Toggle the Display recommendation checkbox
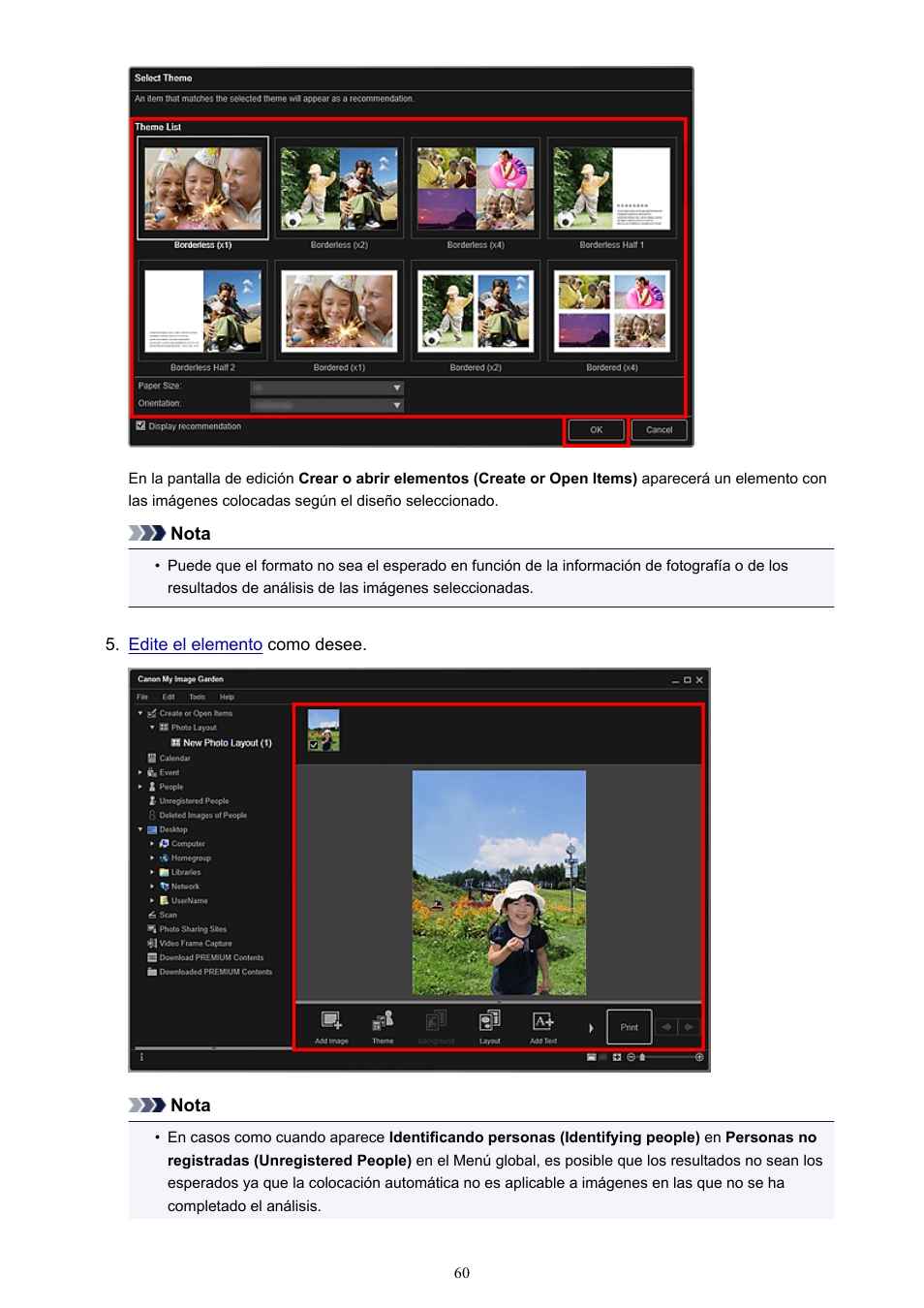Screen dimensions: 924x1308 click(141, 426)
